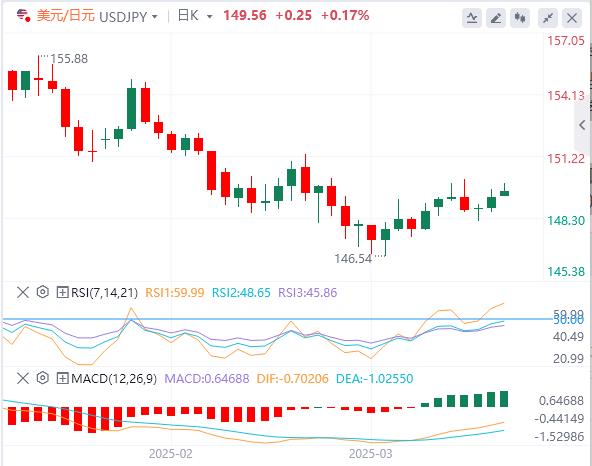Click the MACD(12,26,9) indicator label
592x466 pixels.
(114, 378)
